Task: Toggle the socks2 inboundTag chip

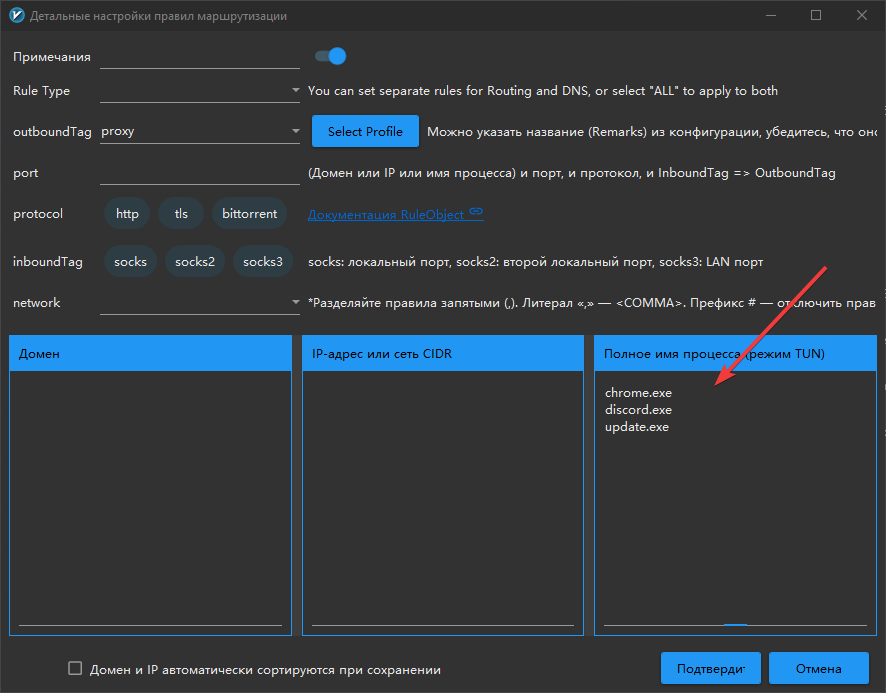Action: [195, 262]
